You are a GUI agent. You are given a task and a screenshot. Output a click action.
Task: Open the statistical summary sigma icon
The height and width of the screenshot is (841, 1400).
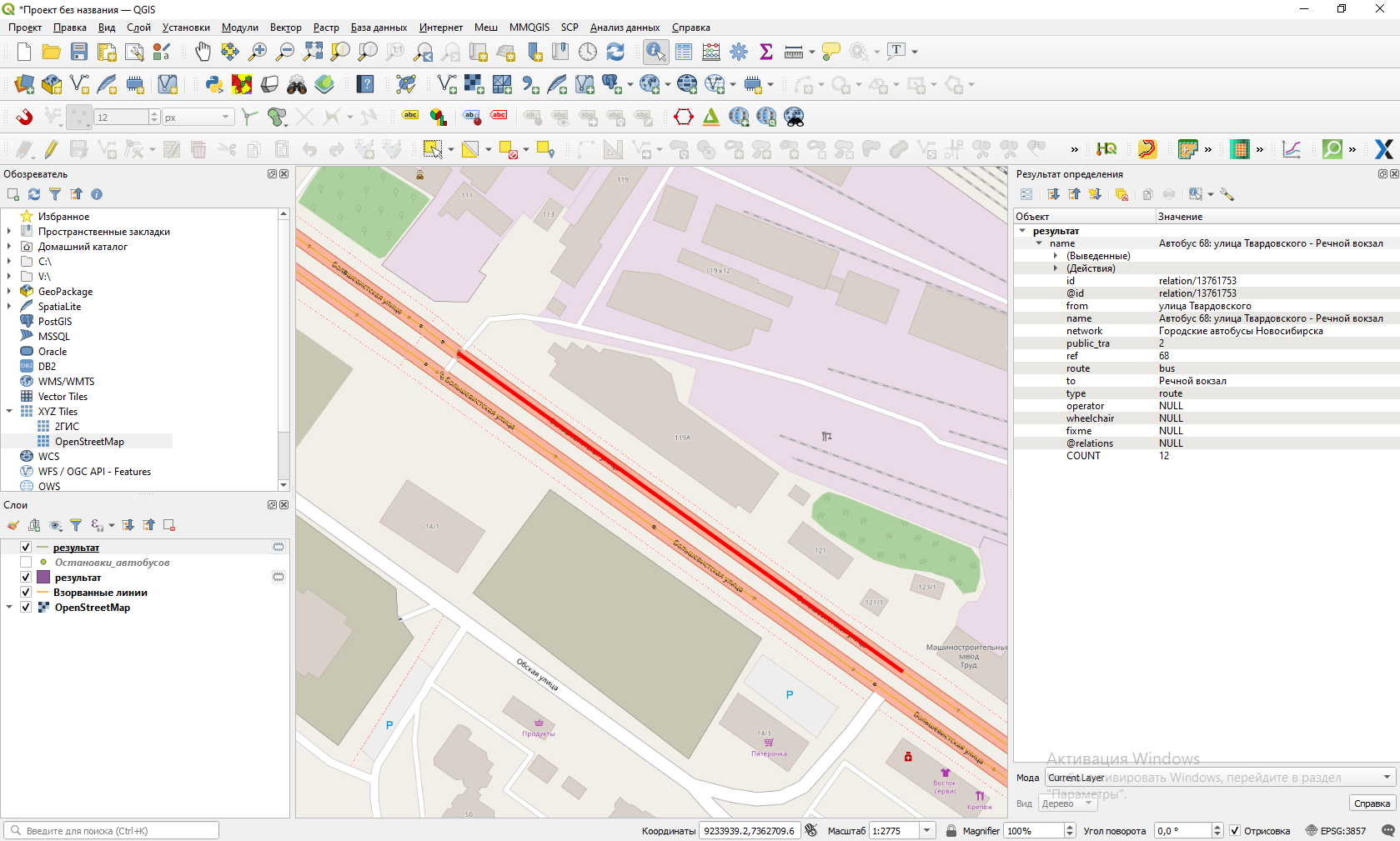click(766, 52)
